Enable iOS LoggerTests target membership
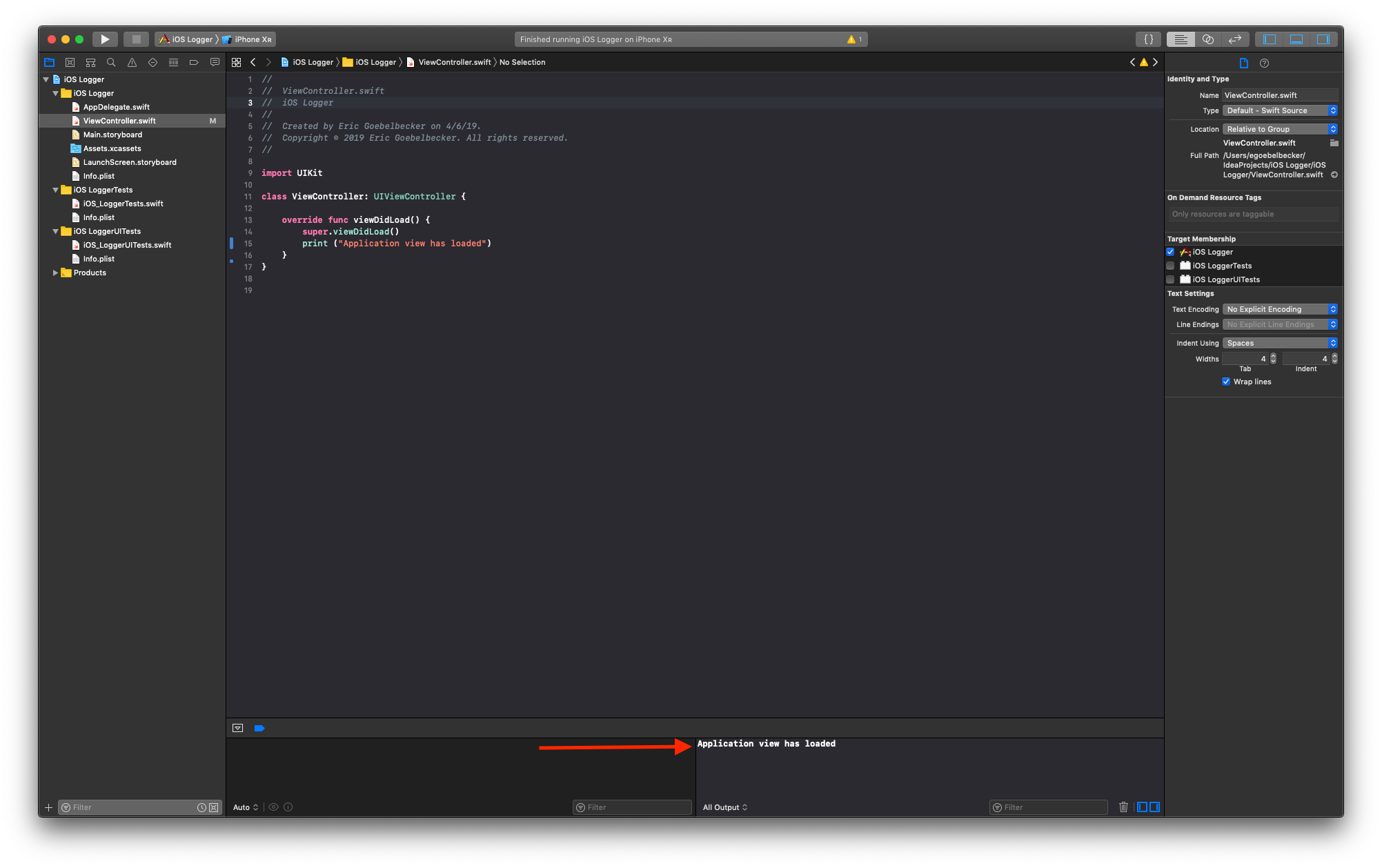 [1170, 266]
